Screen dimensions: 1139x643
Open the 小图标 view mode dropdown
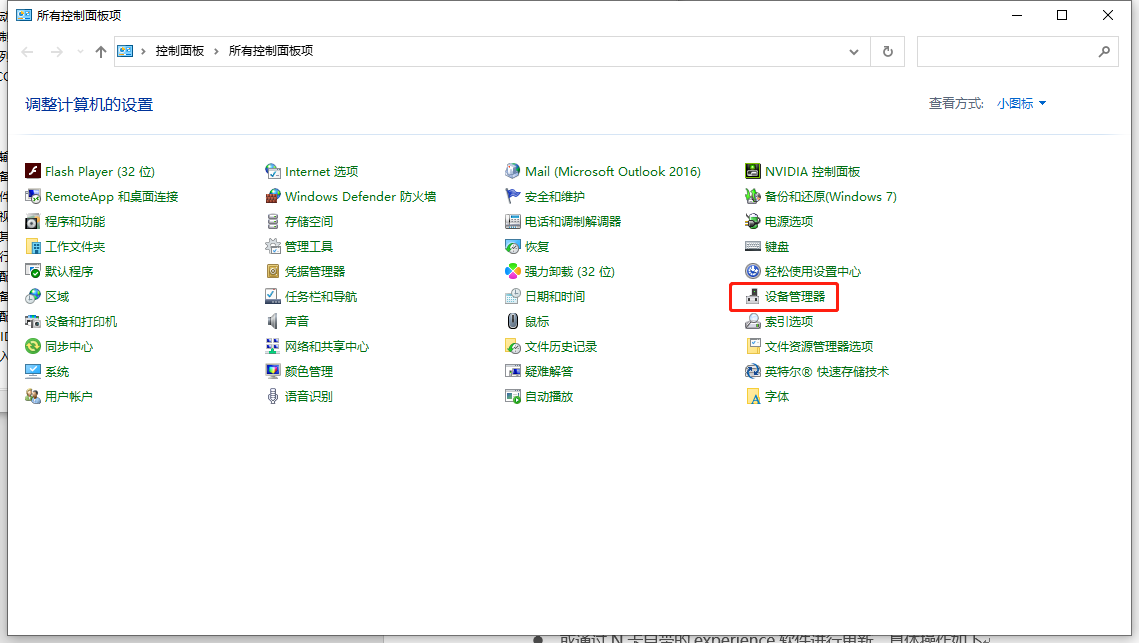pyautogui.click(x=1021, y=104)
